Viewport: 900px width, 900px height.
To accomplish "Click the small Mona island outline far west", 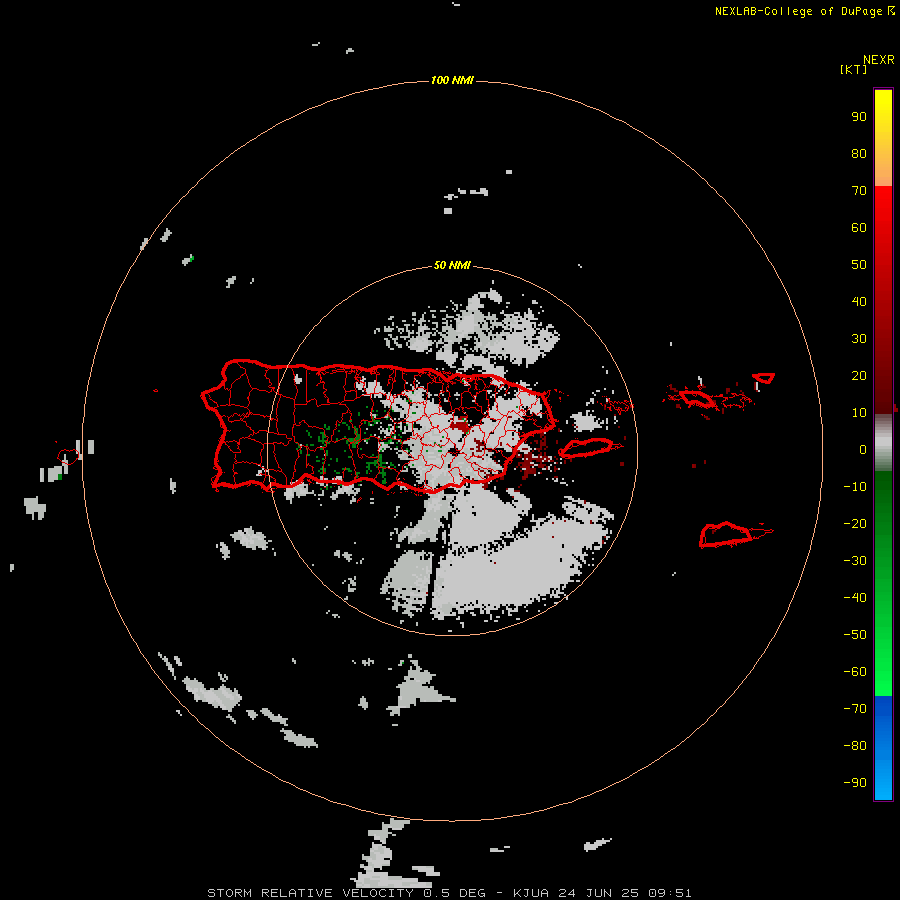I will tap(67, 457).
